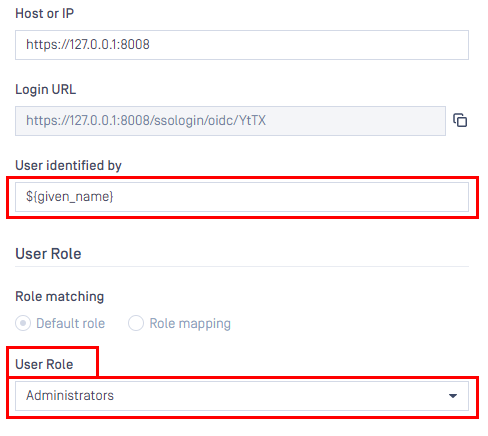This screenshot has height=436, width=488.
Task: Click the 'Administrators' text in the combo box
Action: coord(70,395)
